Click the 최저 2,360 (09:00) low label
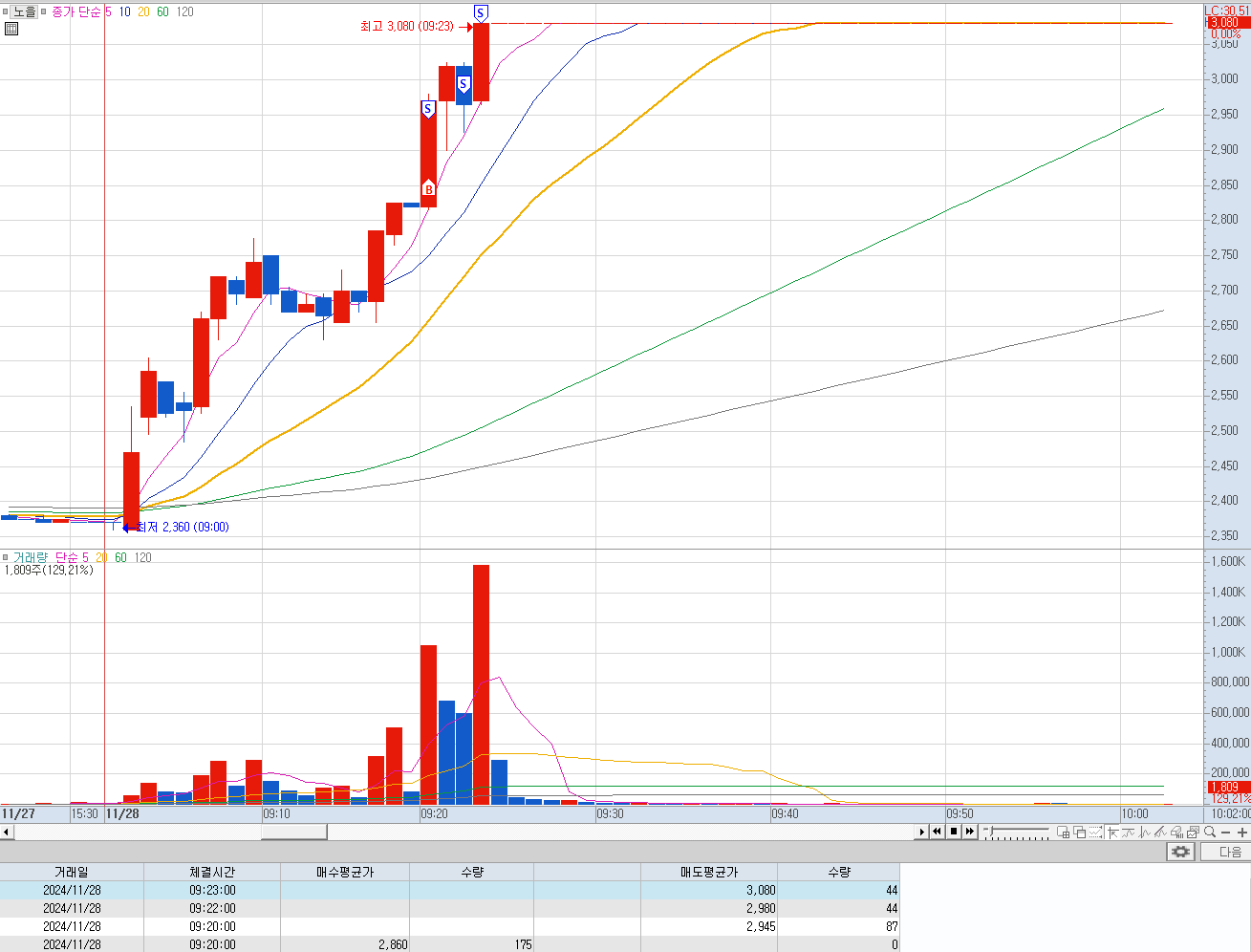The height and width of the screenshot is (952, 1251). [x=183, y=527]
